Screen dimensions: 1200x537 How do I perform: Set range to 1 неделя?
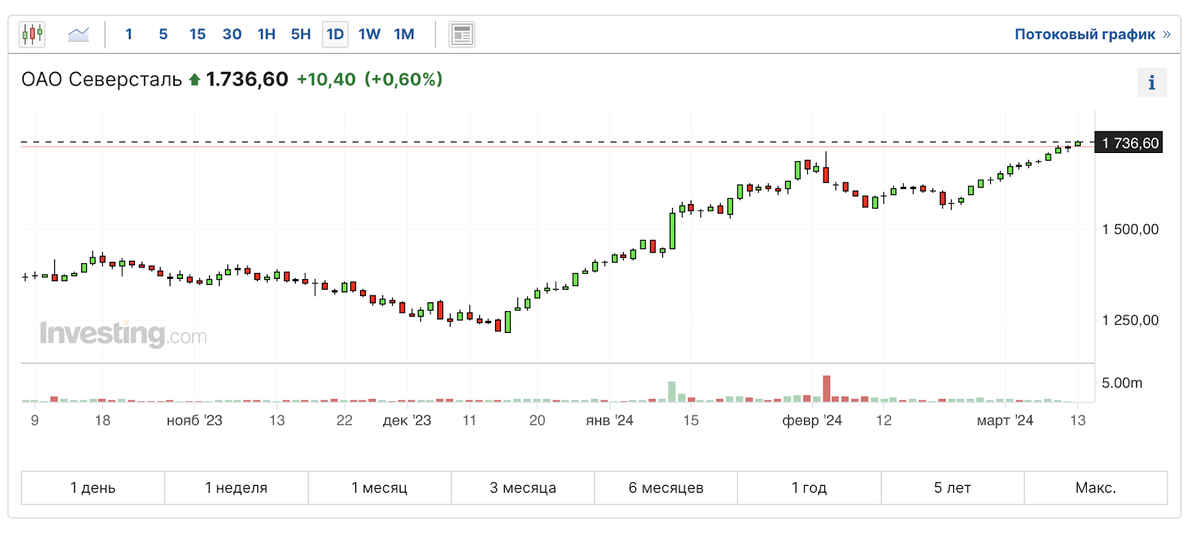(236, 488)
